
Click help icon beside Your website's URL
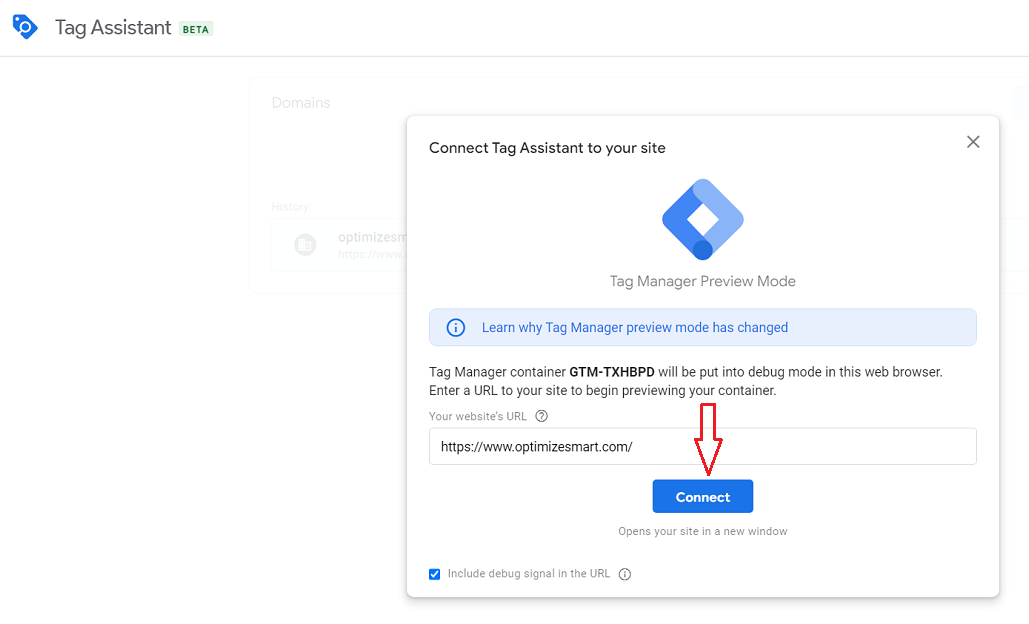point(542,416)
